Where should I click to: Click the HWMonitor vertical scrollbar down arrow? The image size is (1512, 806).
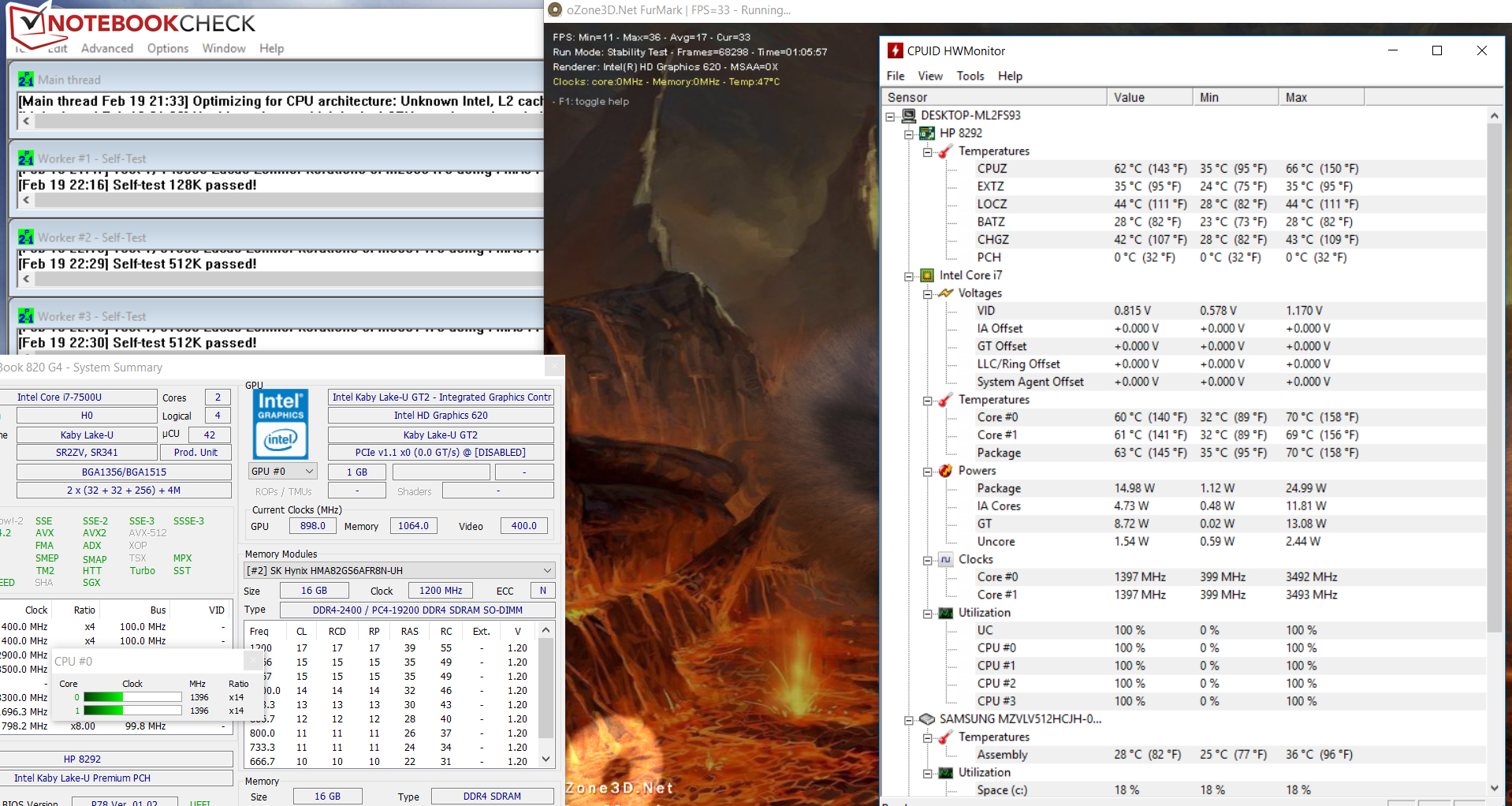1494,788
